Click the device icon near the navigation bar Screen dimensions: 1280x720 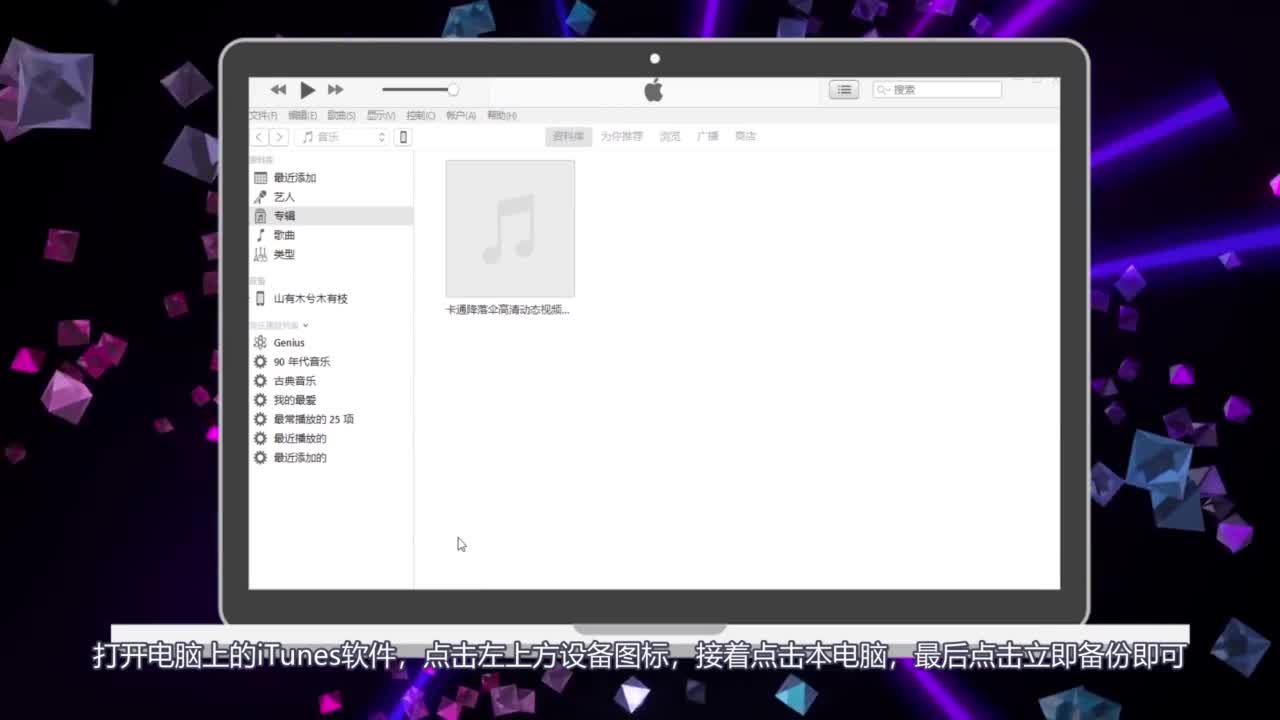tap(402, 137)
